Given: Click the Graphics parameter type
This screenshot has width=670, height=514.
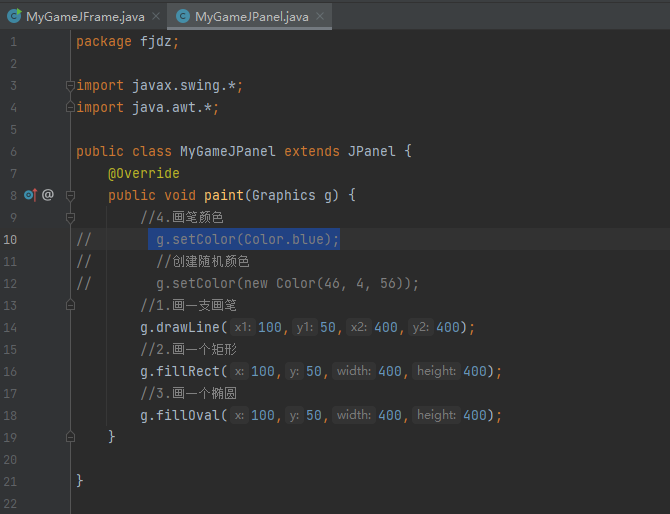Looking at the screenshot, I should click(283, 195).
